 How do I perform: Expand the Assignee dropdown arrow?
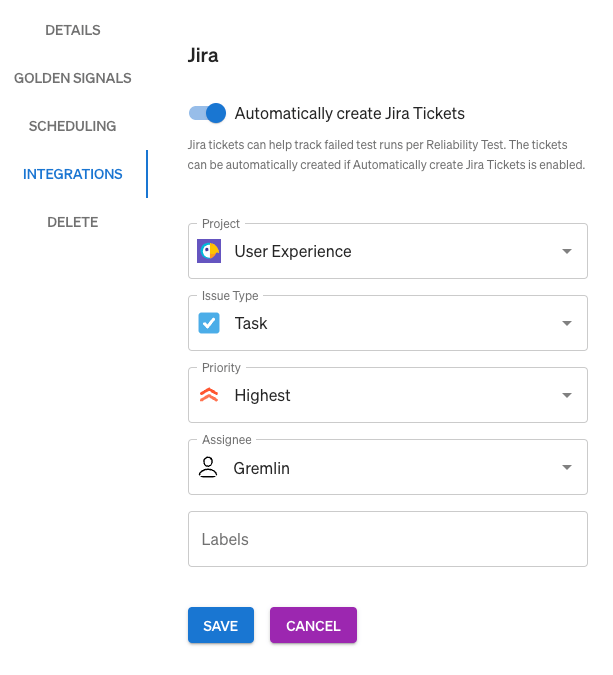(x=567, y=467)
